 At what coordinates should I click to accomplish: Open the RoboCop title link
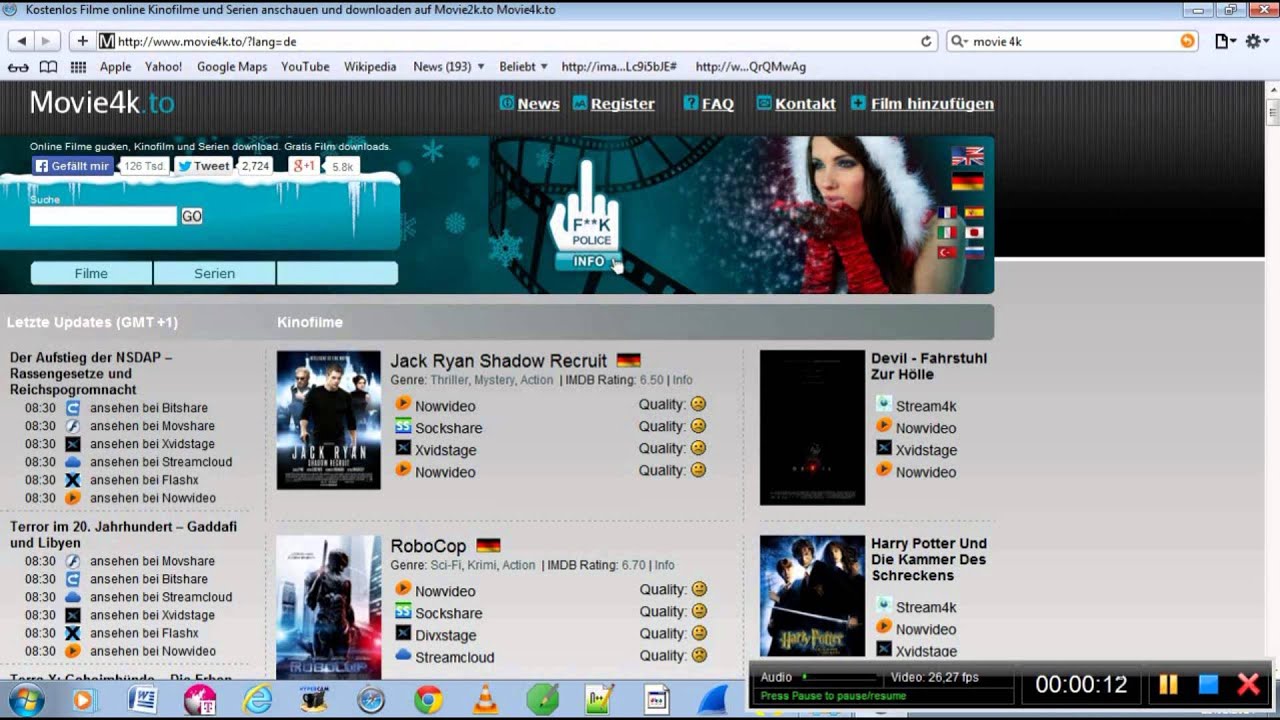[x=428, y=546]
